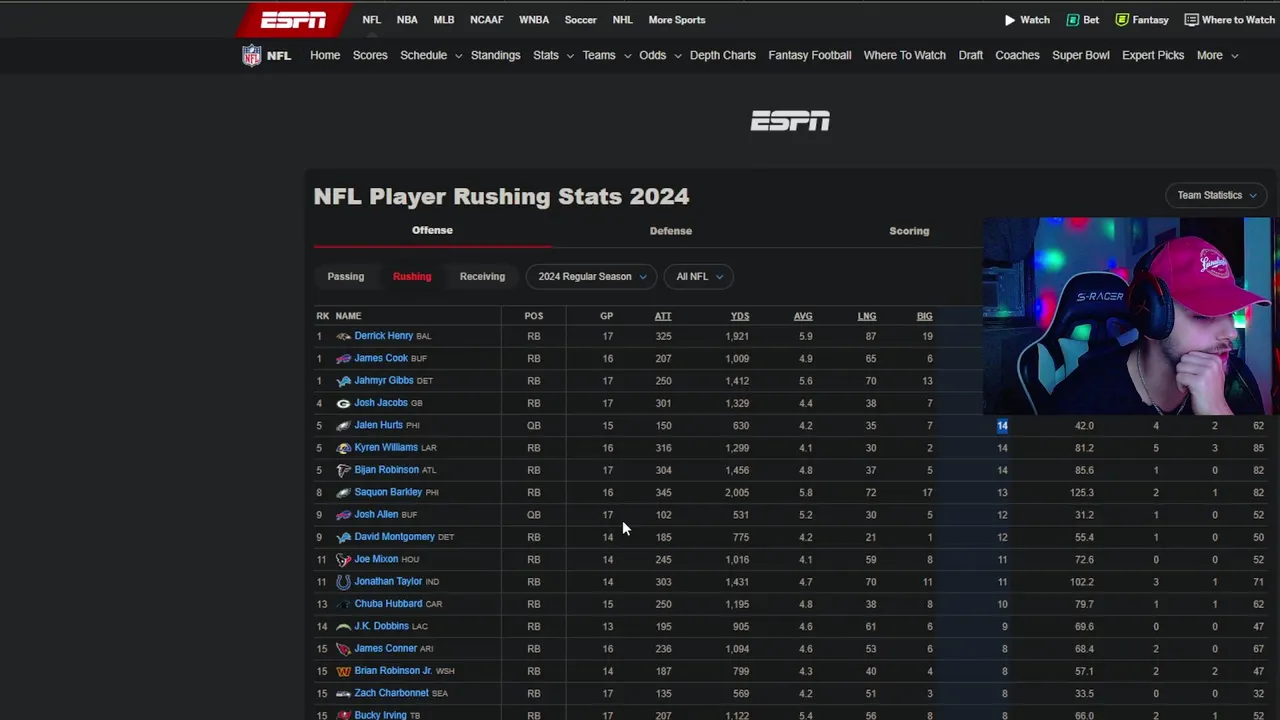Expand the Schedule menu chevron

pos(458,56)
